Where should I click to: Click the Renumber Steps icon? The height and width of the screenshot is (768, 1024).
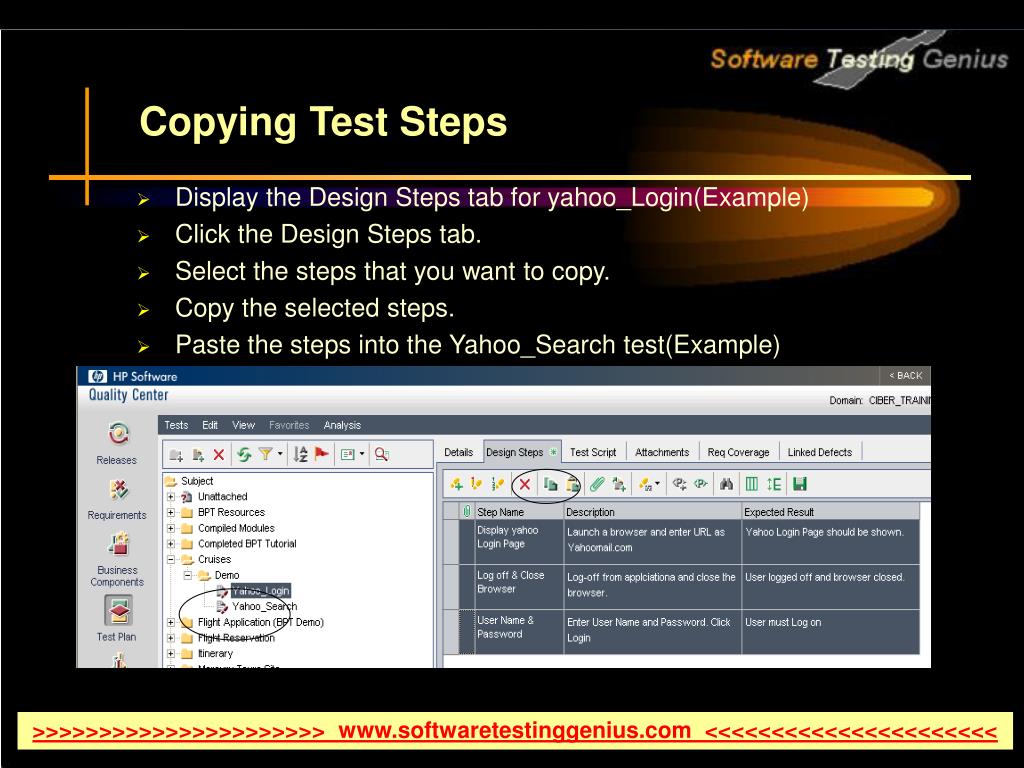[498, 484]
